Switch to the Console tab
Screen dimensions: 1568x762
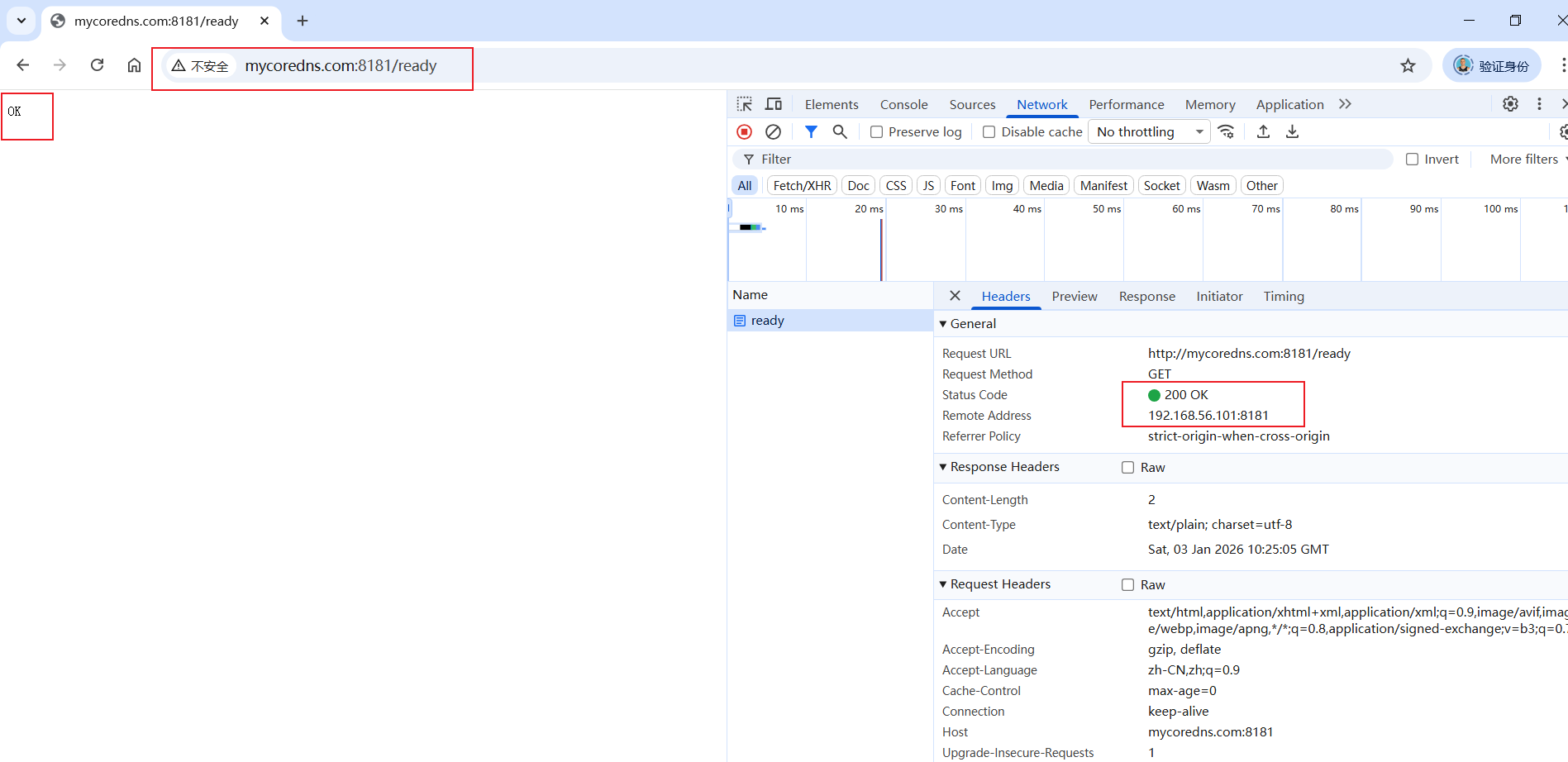(903, 105)
